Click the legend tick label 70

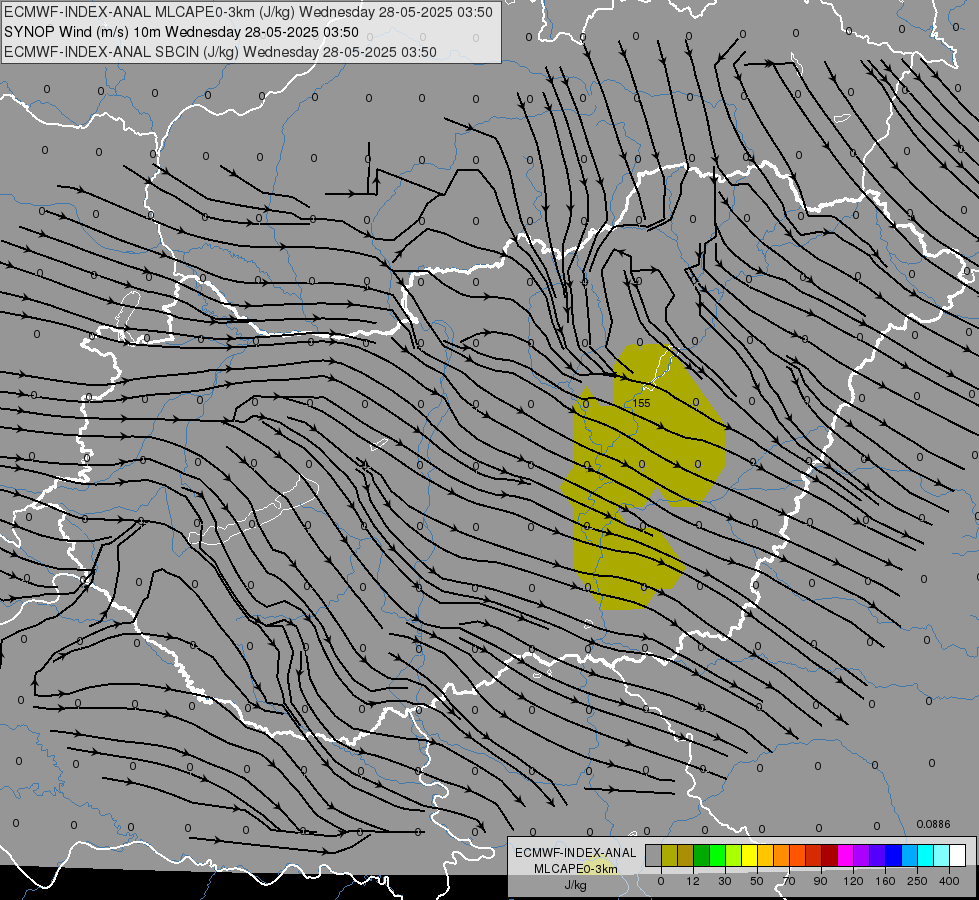pyautogui.click(x=789, y=881)
